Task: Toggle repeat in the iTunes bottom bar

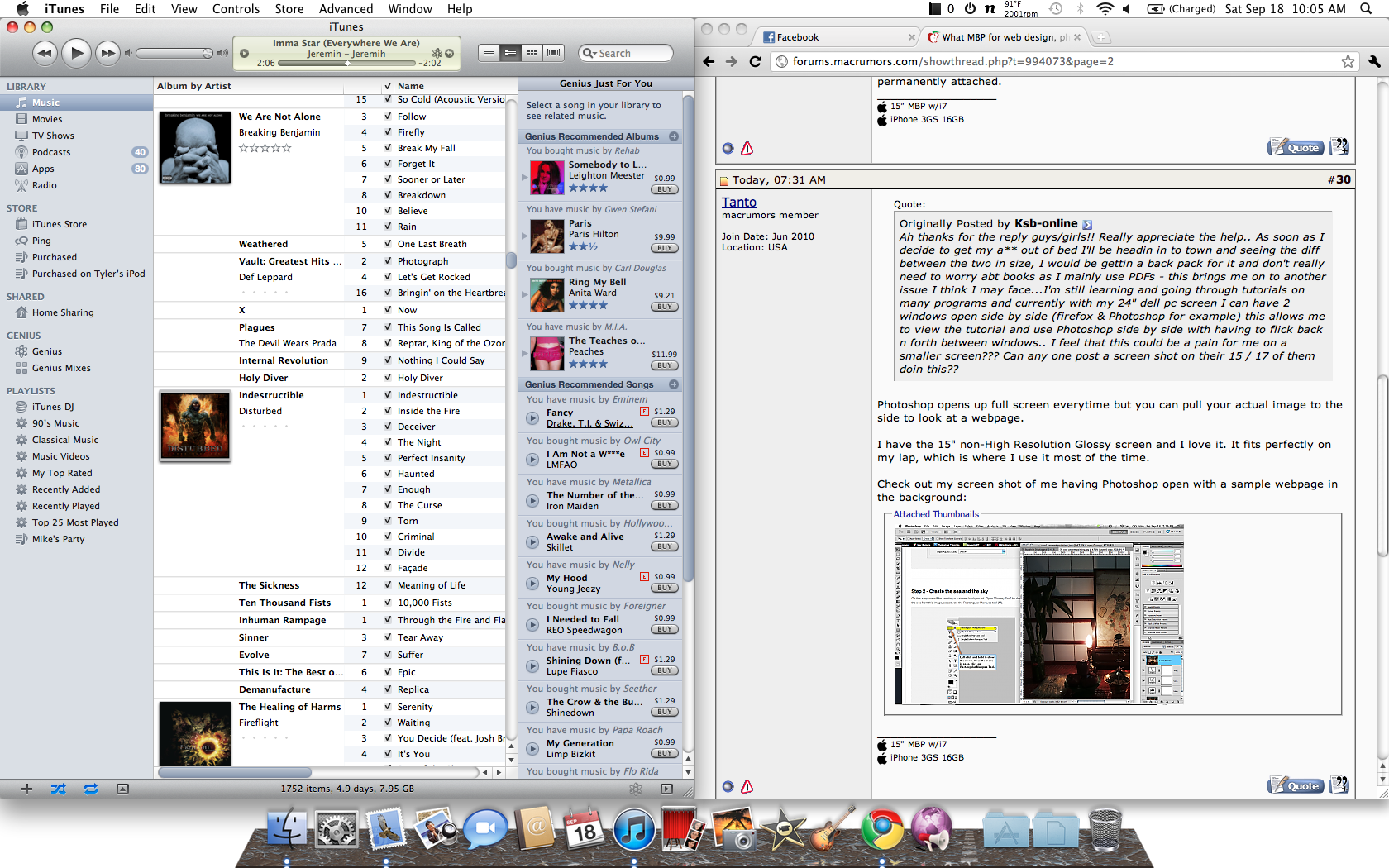Action: pyautogui.click(x=90, y=789)
